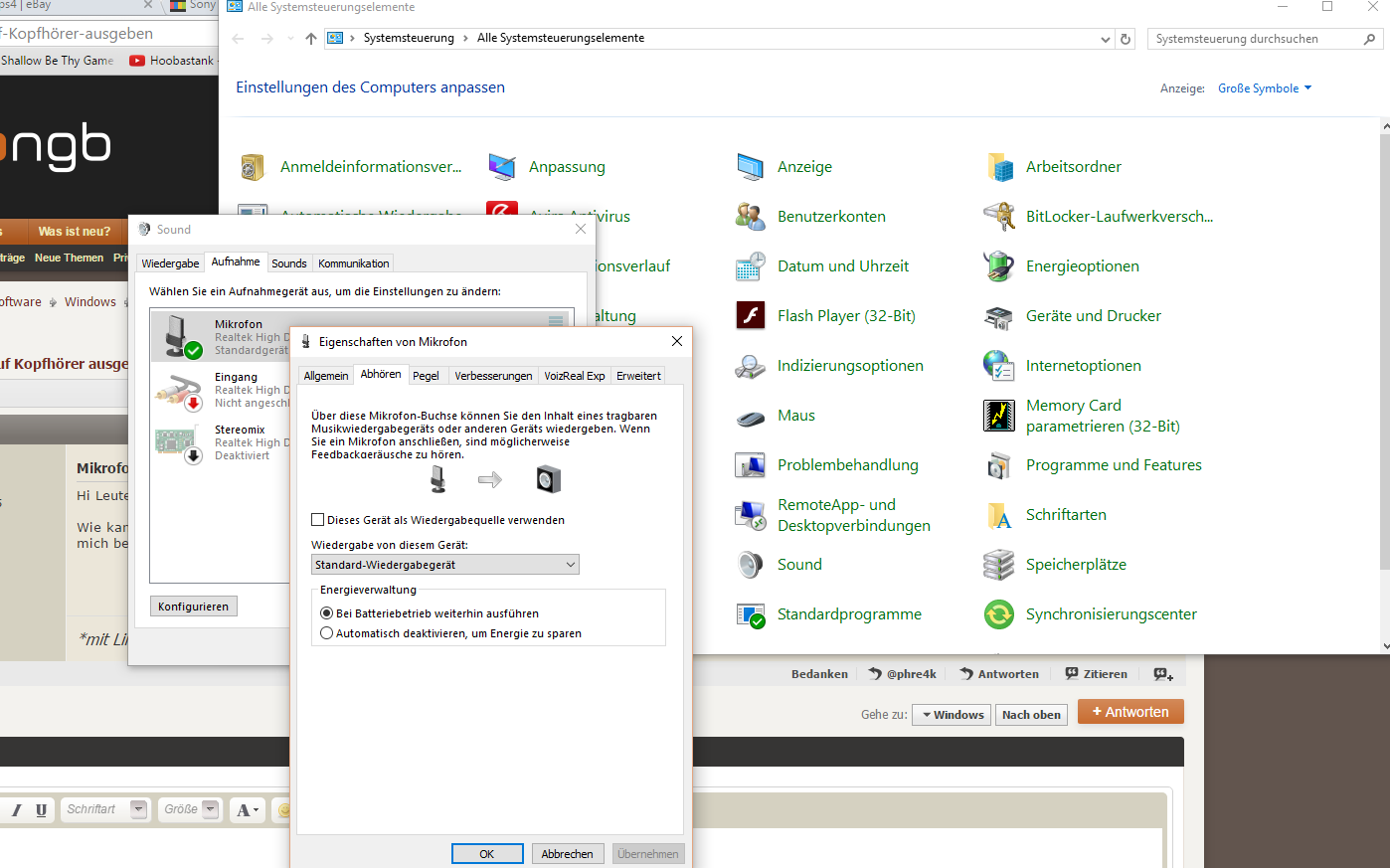Click the Abbrechen button
The height and width of the screenshot is (868, 1390).
567,854
